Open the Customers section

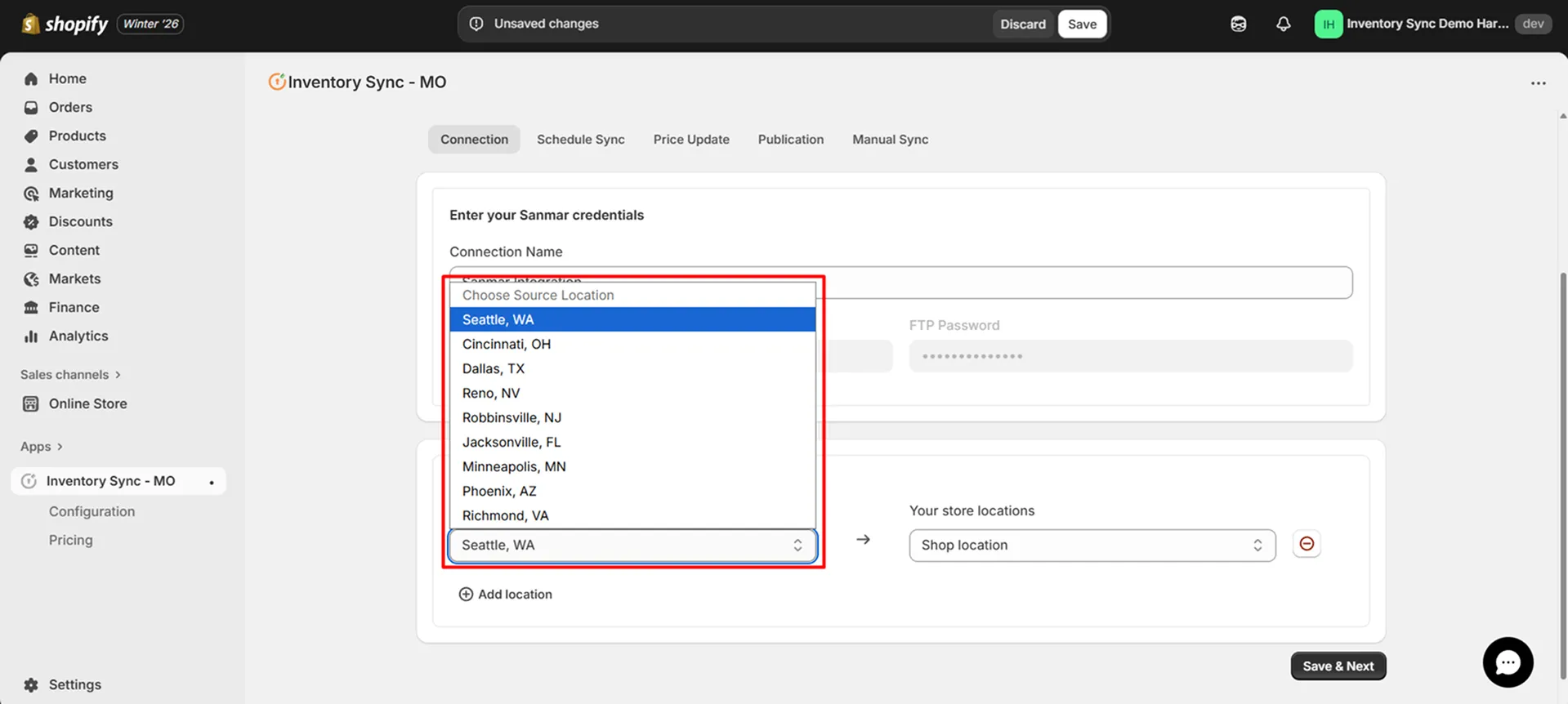83,164
